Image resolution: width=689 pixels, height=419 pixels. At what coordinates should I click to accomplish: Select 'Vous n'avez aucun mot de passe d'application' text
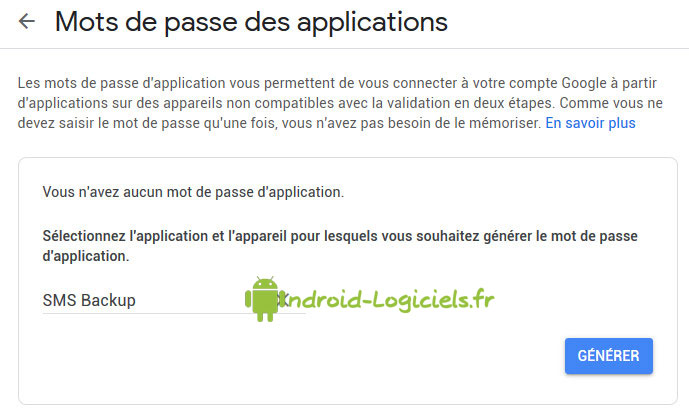(193, 190)
